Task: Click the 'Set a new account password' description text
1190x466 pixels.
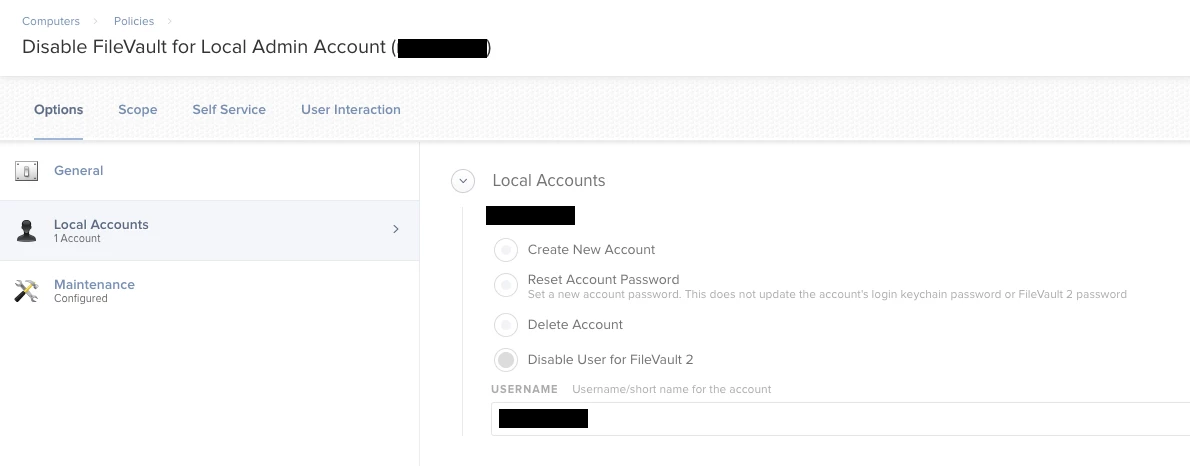Action: 827,294
